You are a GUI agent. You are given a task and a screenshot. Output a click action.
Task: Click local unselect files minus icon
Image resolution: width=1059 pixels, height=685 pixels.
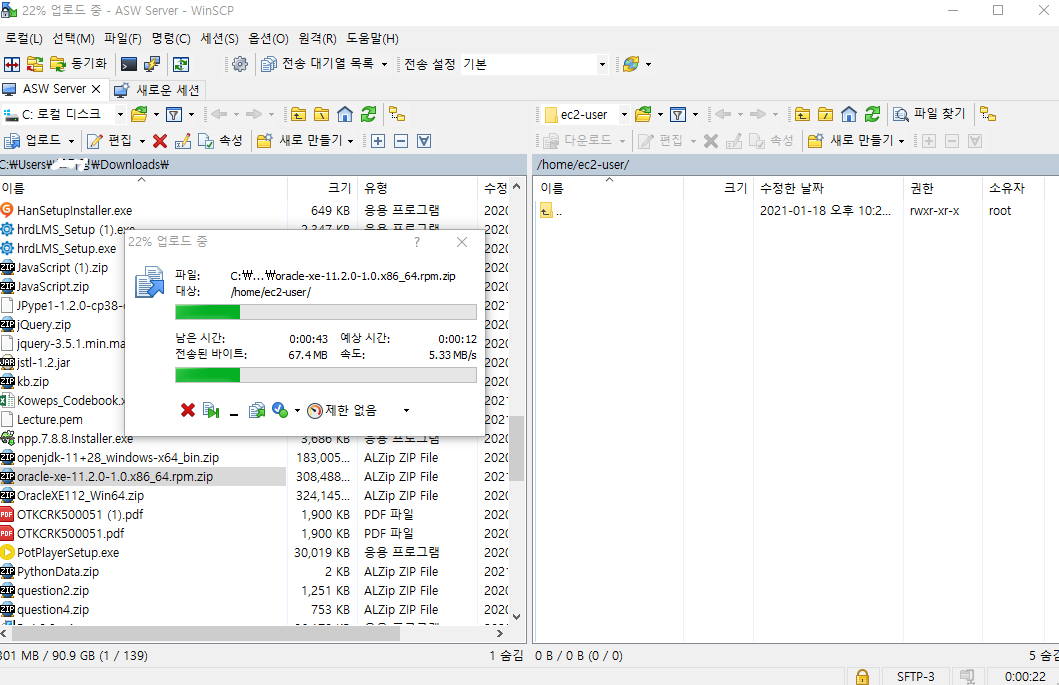click(x=401, y=141)
